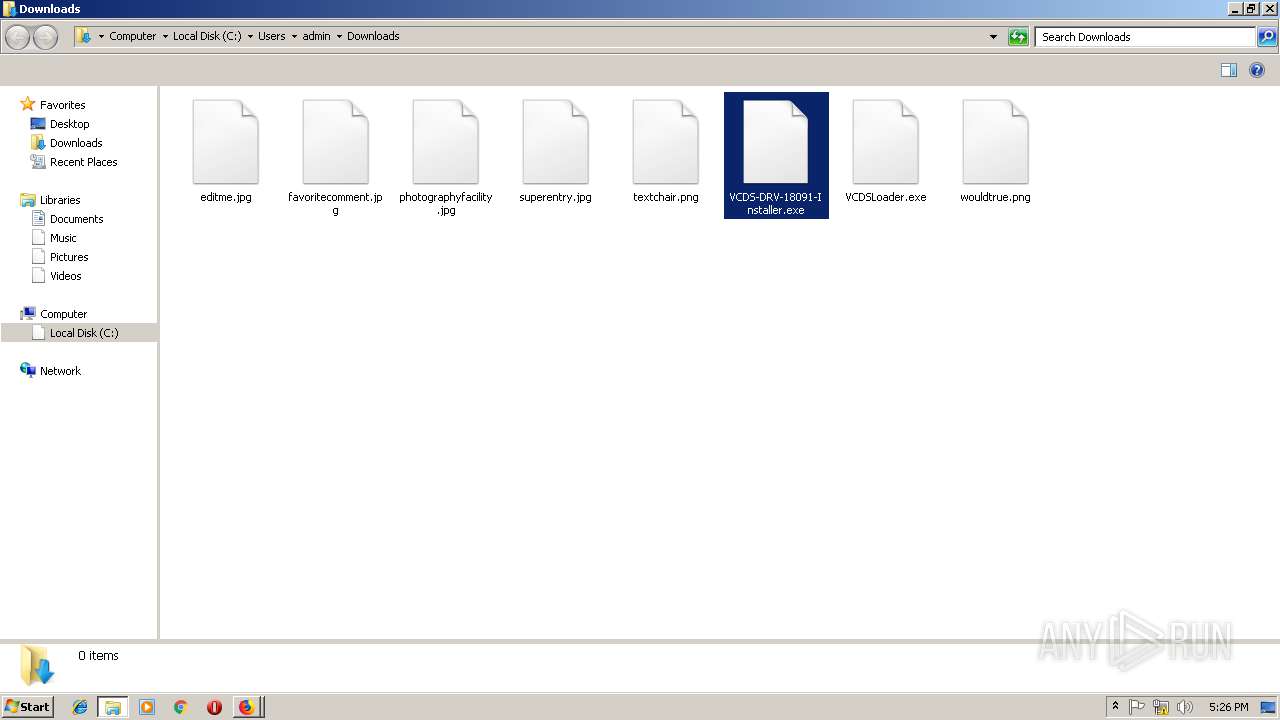1280x720 pixels.
Task: Open Downloads in the navigation pane
Action: point(76,143)
